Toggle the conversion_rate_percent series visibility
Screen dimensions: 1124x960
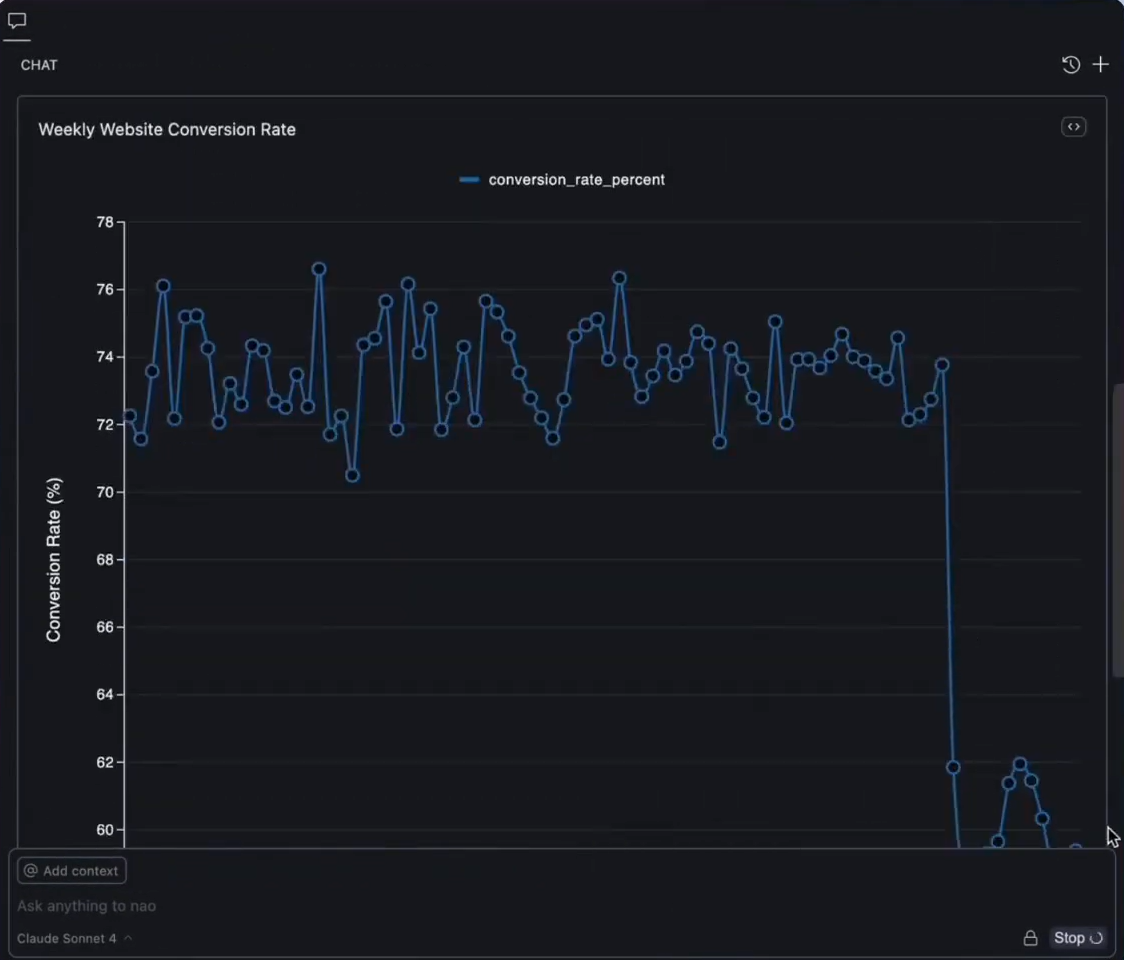(x=576, y=179)
